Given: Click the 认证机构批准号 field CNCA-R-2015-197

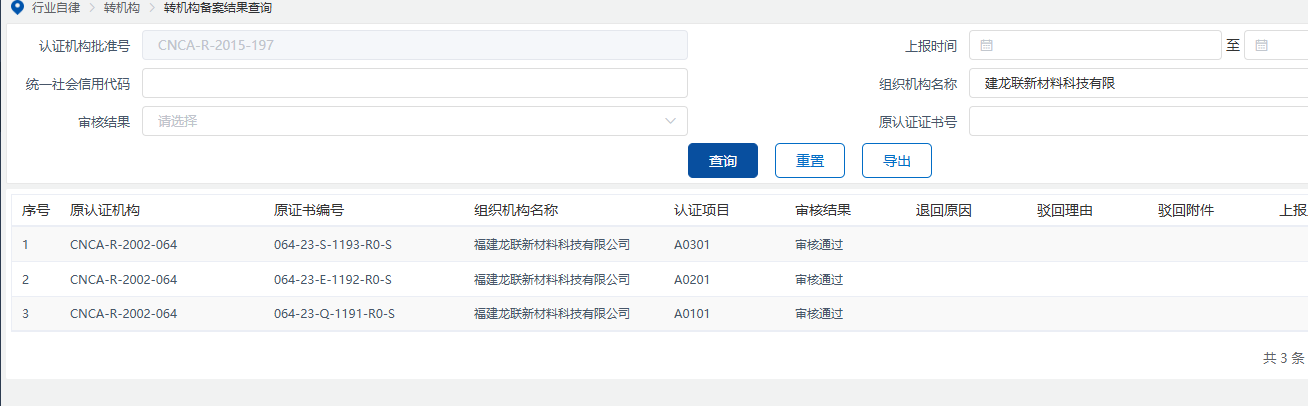Looking at the screenshot, I should tap(414, 46).
